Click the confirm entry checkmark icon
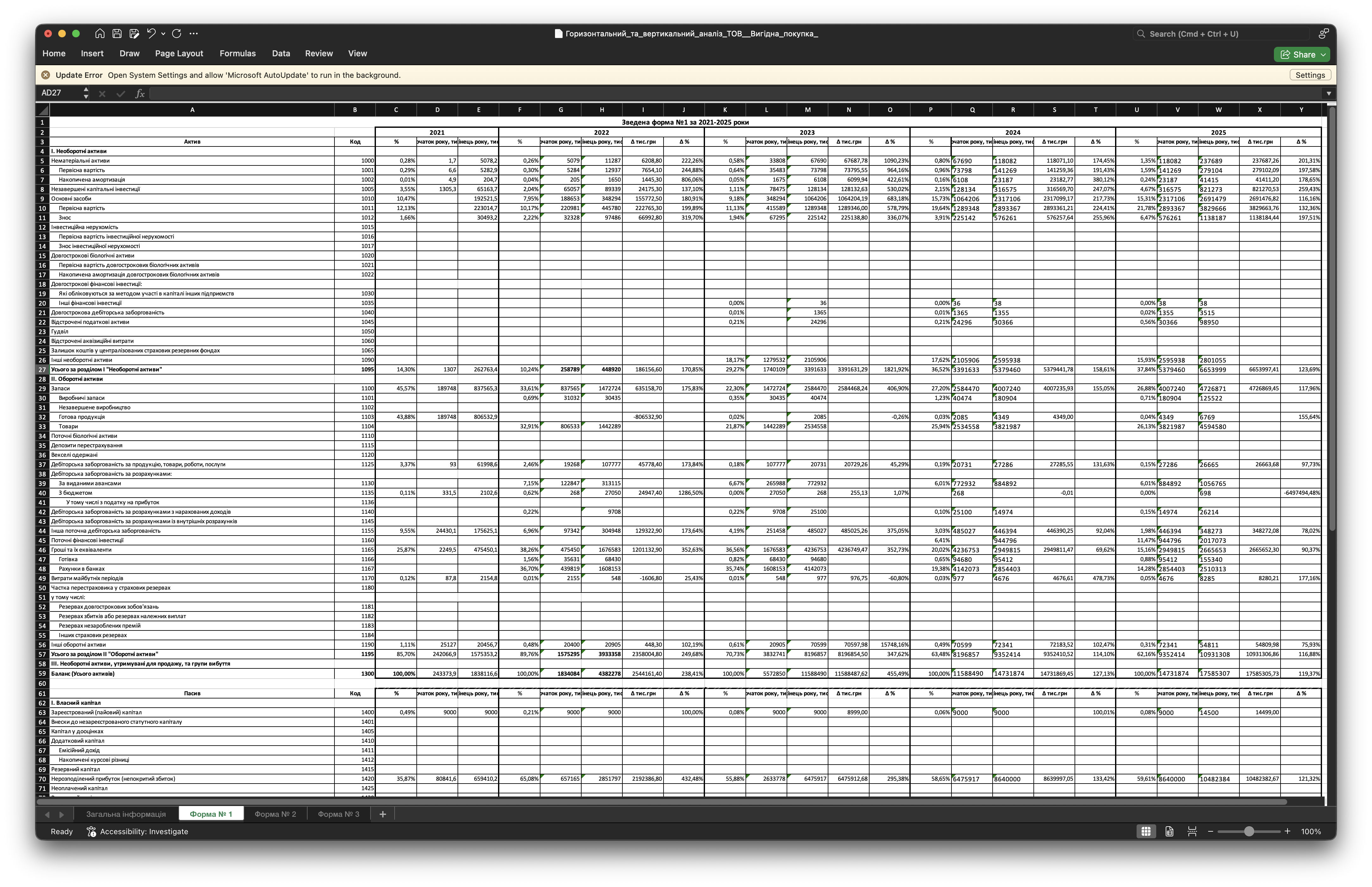Image resolution: width=1372 pixels, height=887 pixels. pyautogui.click(x=120, y=93)
